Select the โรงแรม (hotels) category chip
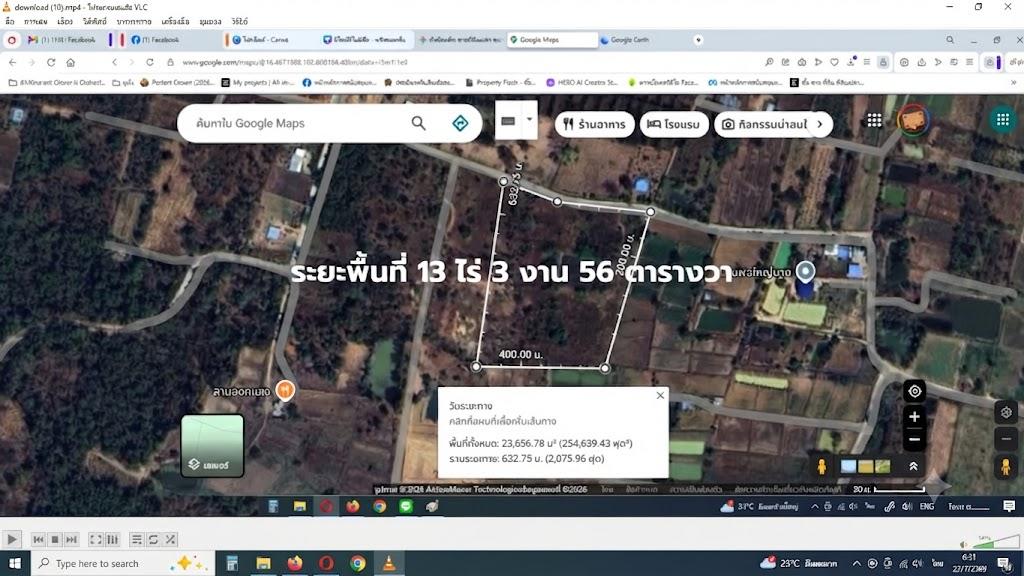This screenshot has height=576, width=1024. (x=674, y=124)
